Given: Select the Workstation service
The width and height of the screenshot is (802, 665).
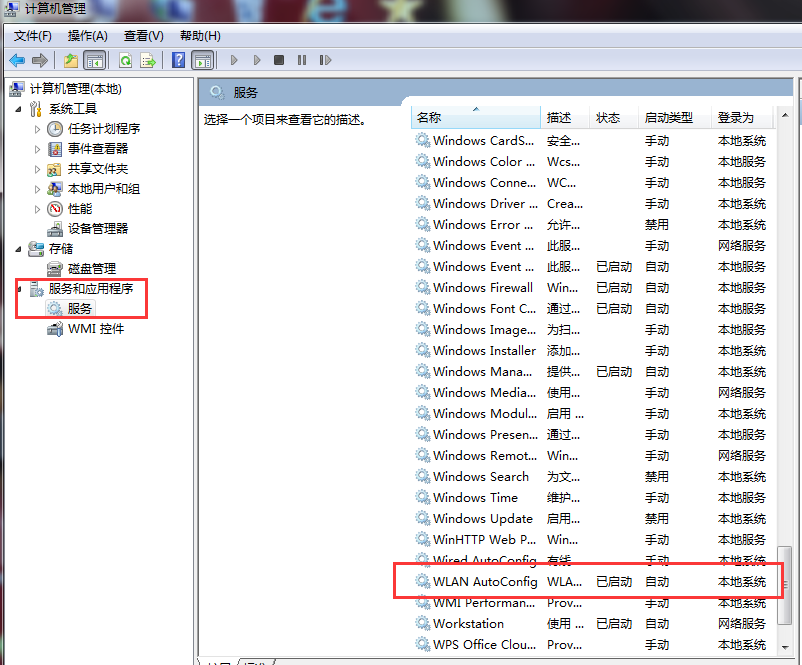Looking at the screenshot, I should tap(591, 624).
